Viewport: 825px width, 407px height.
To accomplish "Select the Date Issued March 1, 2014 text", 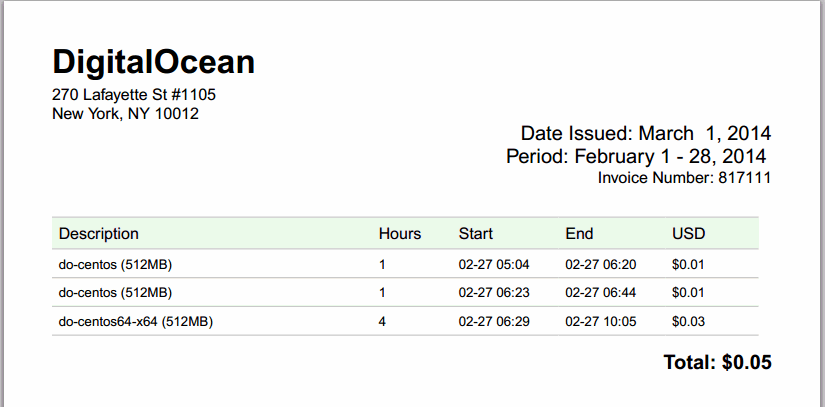I will pos(645,133).
